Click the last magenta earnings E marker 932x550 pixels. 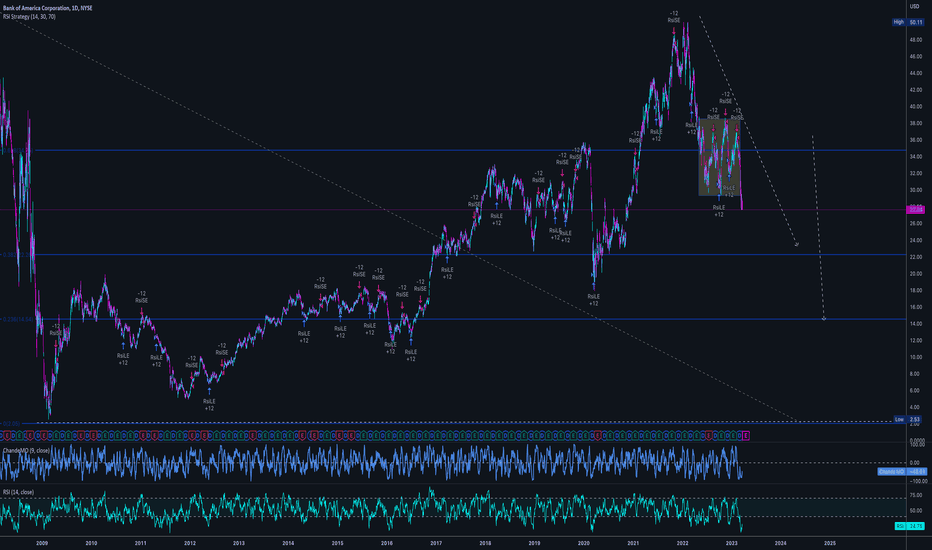coord(746,436)
